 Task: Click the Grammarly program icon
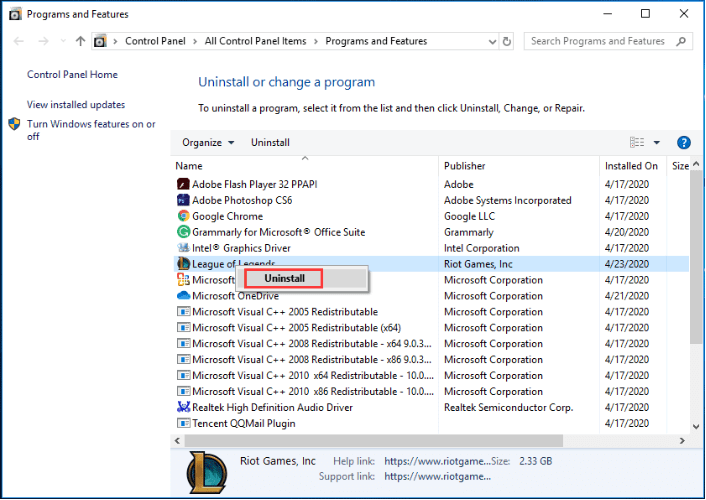pyautogui.click(x=183, y=232)
